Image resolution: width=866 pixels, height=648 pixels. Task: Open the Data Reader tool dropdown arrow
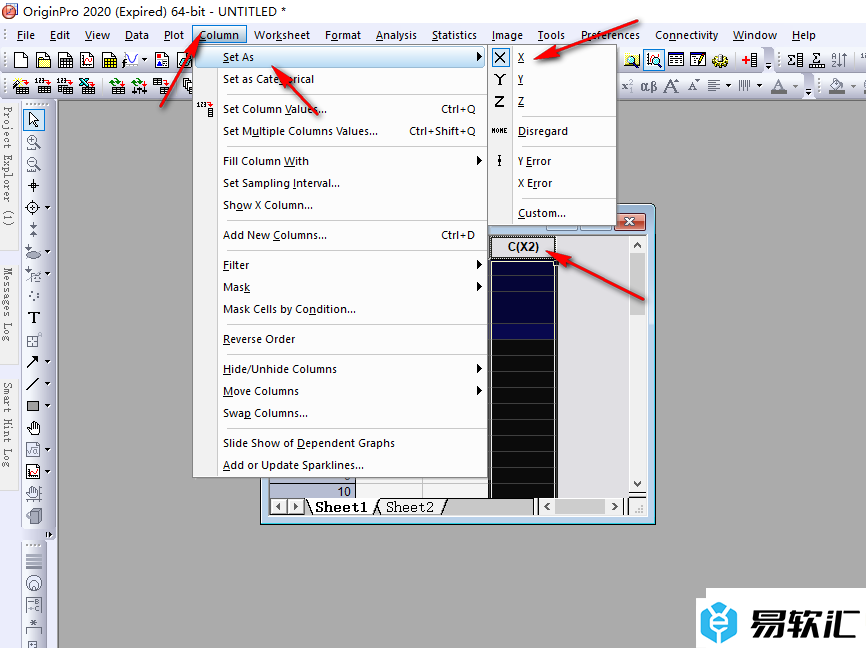point(47,208)
